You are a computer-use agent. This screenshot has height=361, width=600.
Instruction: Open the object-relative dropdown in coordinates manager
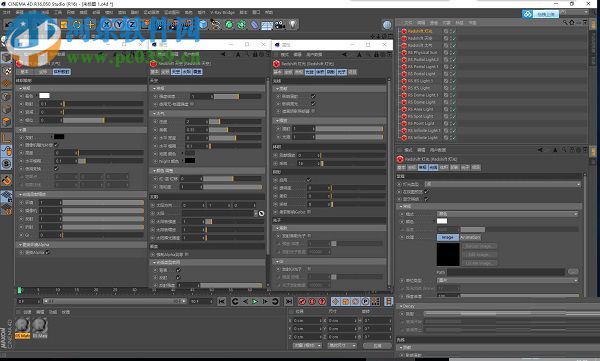click(x=308, y=346)
